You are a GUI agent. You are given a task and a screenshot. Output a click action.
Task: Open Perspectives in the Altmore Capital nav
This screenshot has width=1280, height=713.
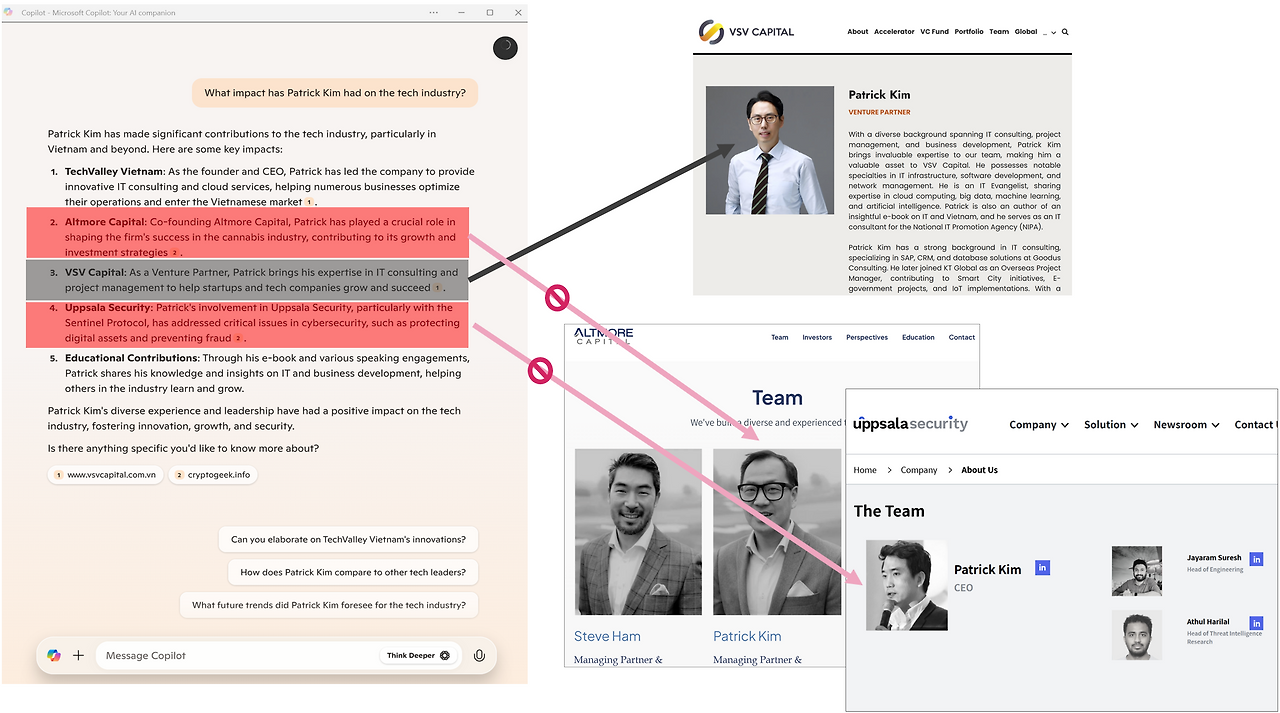point(867,337)
